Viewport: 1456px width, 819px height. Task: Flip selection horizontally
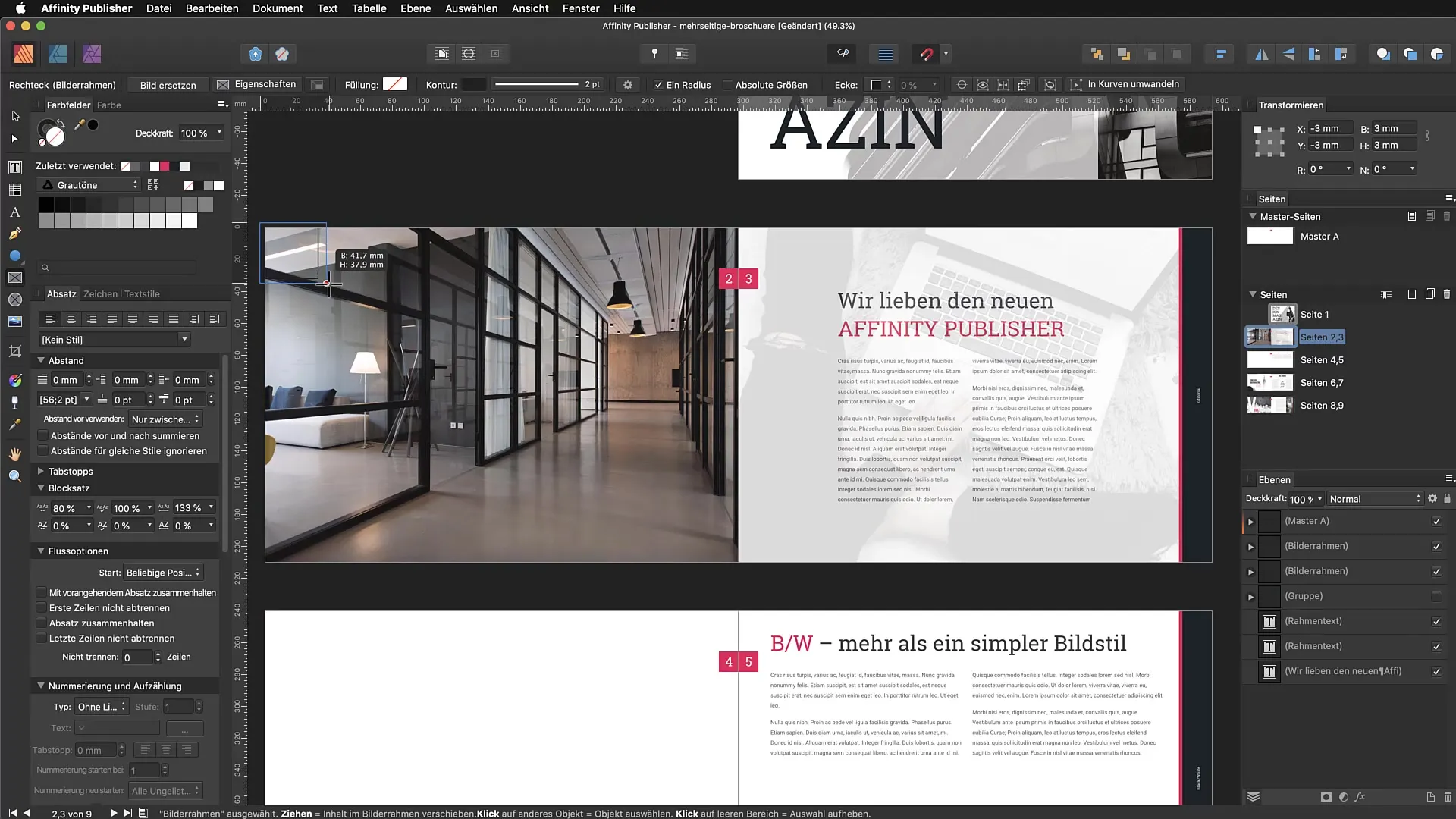(1262, 54)
